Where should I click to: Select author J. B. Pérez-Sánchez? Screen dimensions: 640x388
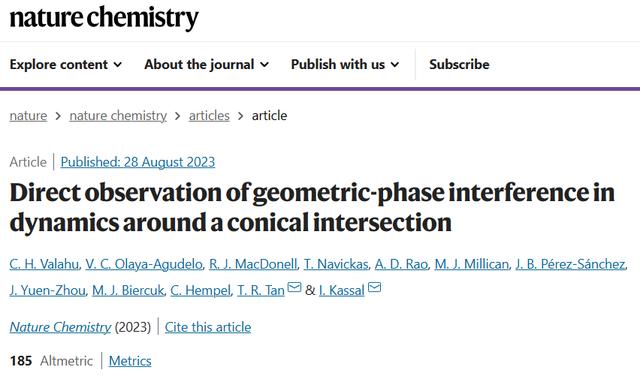pyautogui.click(x=570, y=264)
